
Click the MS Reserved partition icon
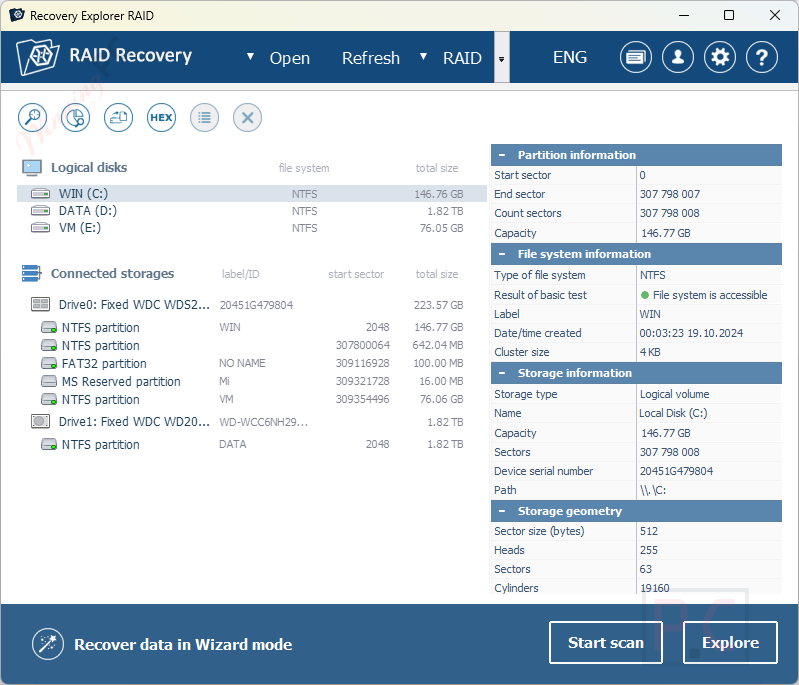[49, 381]
